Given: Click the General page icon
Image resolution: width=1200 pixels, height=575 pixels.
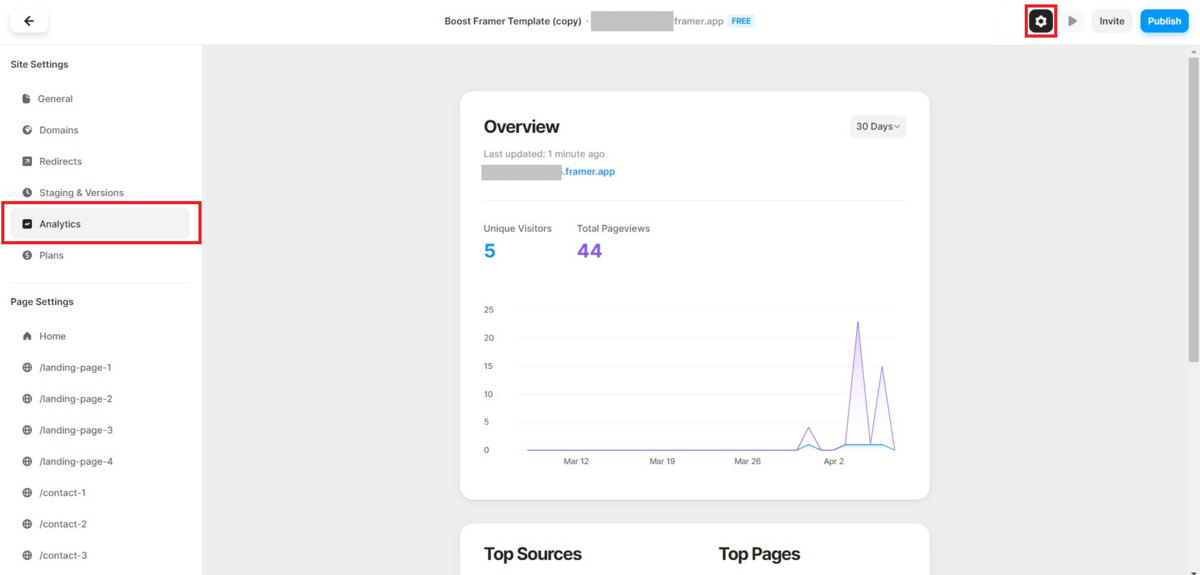Looking at the screenshot, I should pyautogui.click(x=27, y=99).
